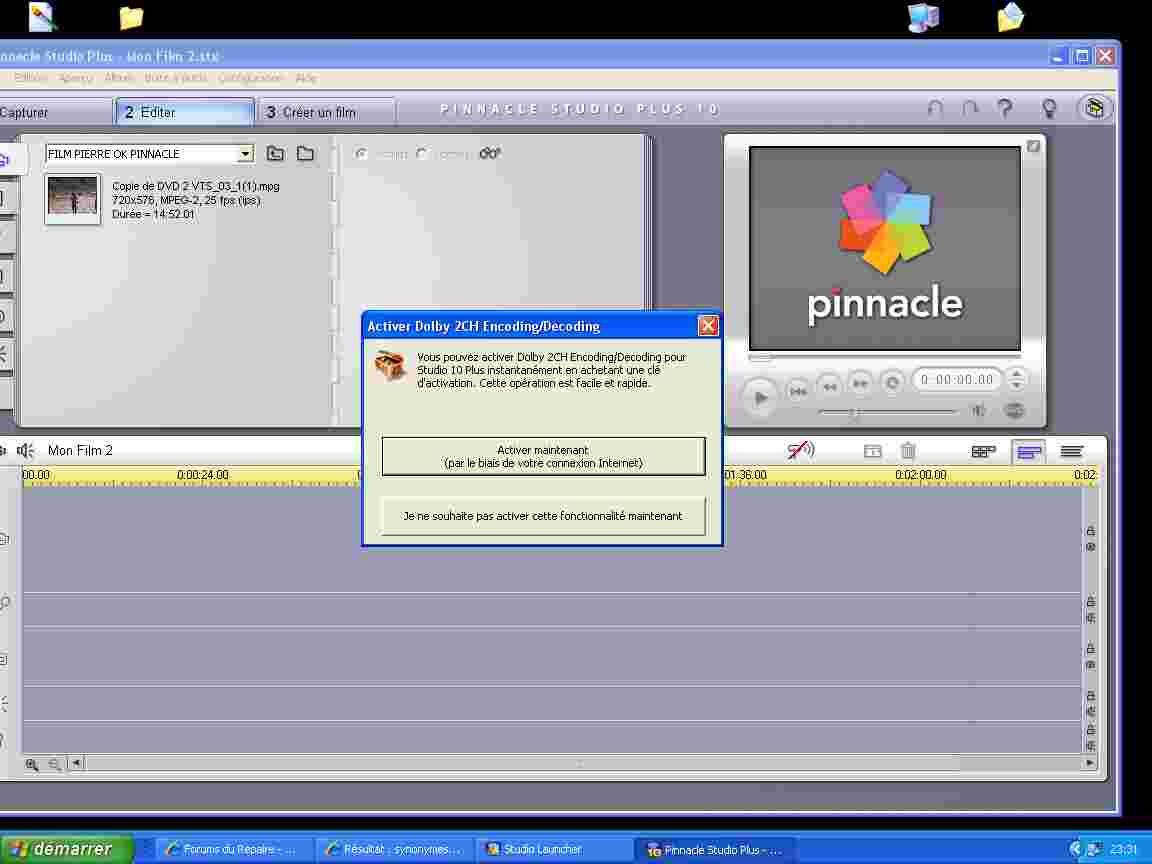This screenshot has height=864, width=1152.
Task: Switch to the 3 Créer un film tab
Action: pyautogui.click(x=327, y=112)
